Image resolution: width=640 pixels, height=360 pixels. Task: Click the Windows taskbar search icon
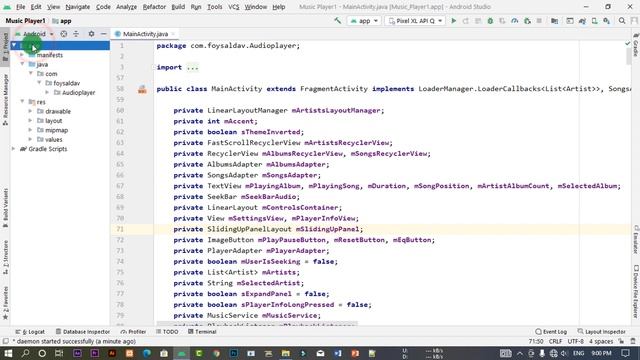(x=25, y=353)
